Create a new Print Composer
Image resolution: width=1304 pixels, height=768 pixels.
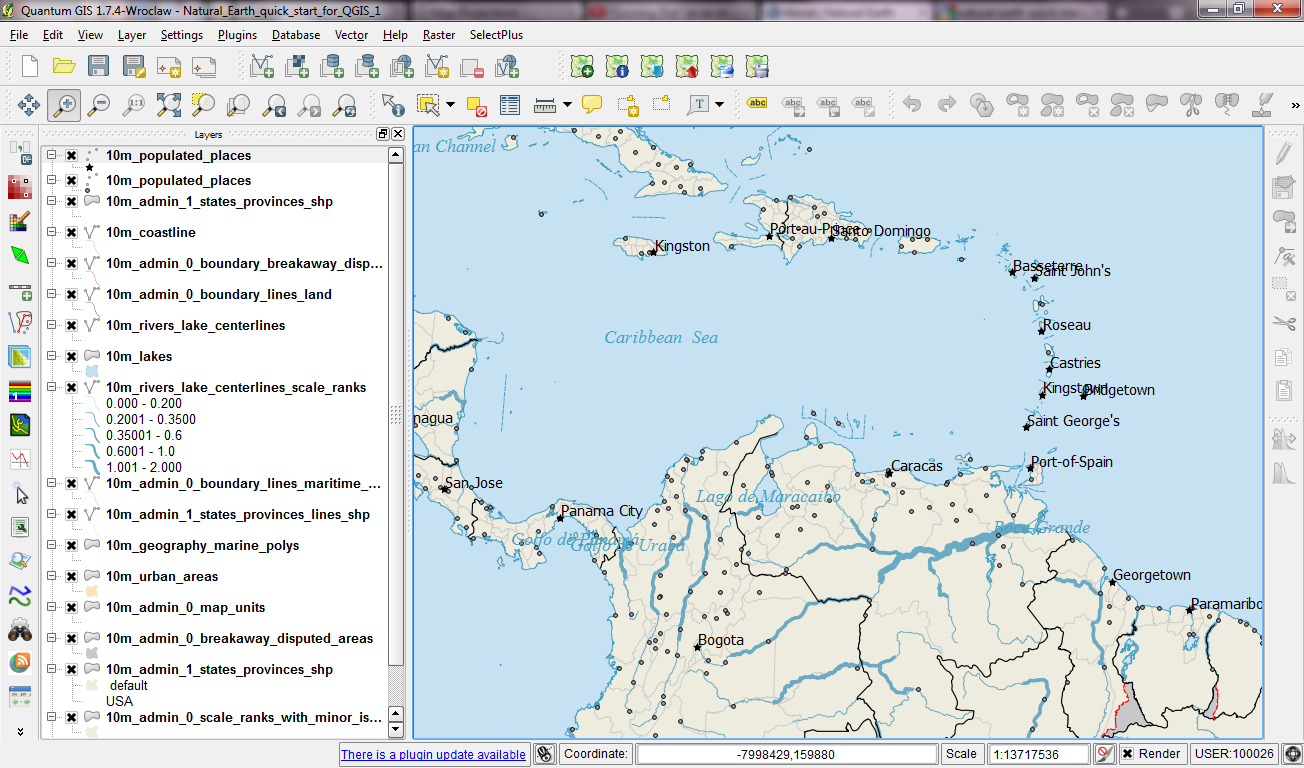coord(169,67)
